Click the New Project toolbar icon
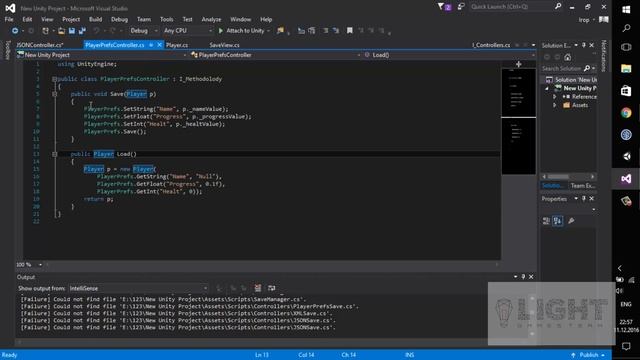 click(x=46, y=31)
